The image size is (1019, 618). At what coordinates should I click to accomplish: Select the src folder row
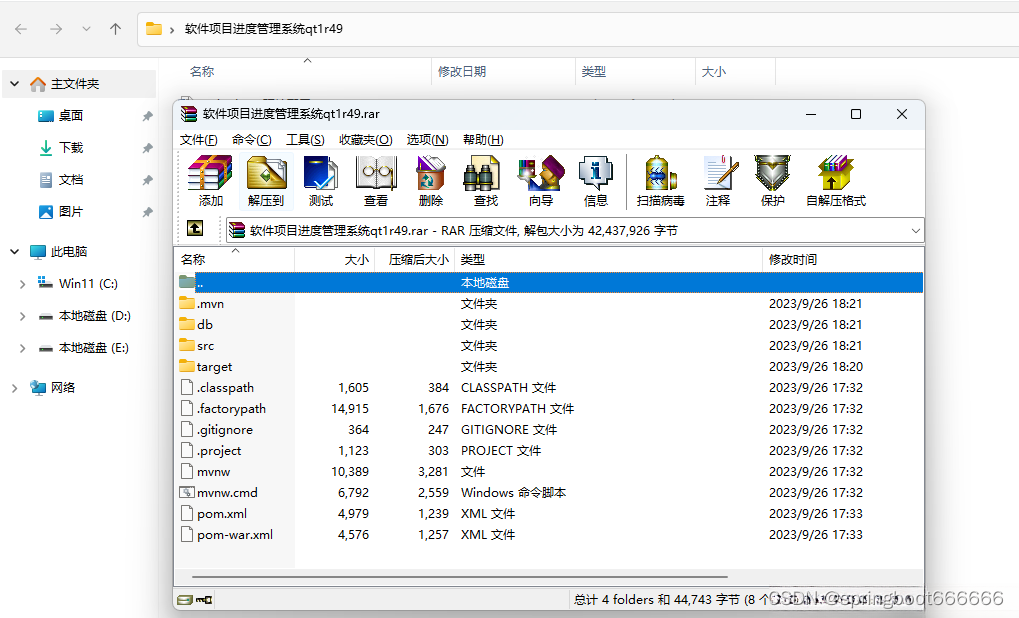[x=549, y=346]
